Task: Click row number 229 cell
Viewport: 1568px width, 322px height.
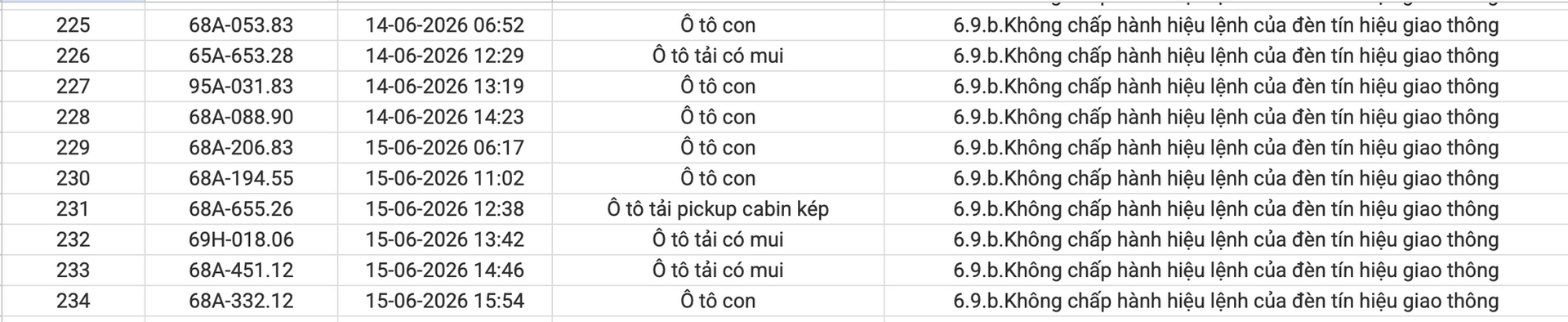Action: tap(73, 148)
